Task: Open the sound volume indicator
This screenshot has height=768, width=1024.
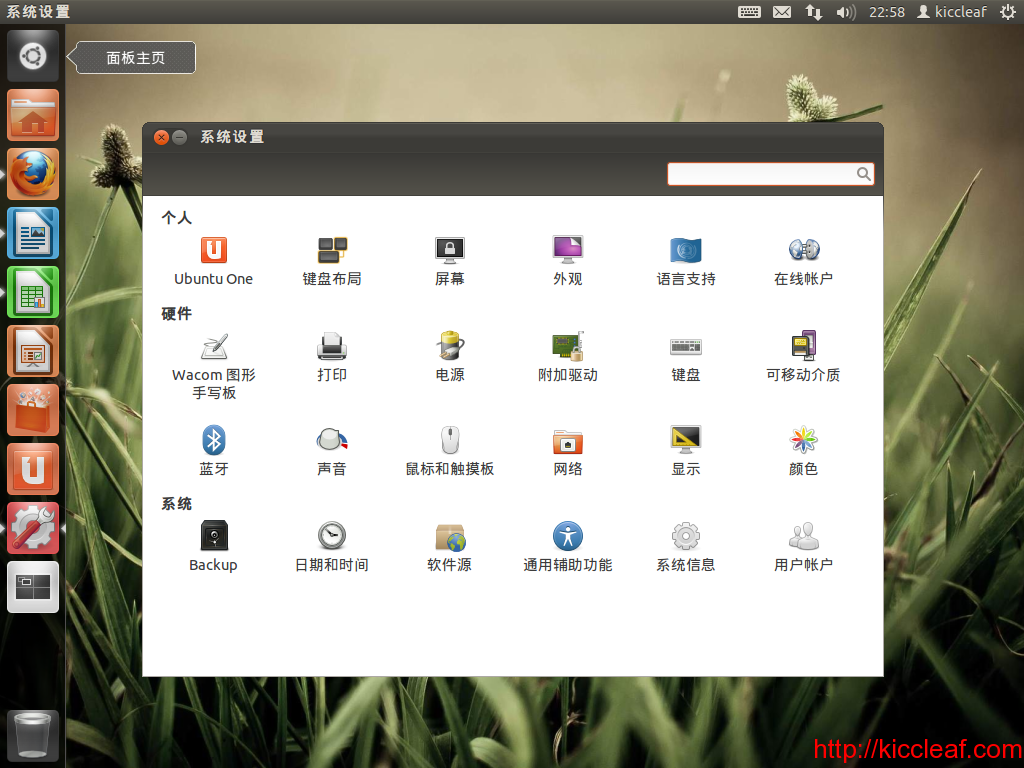Action: (846, 12)
